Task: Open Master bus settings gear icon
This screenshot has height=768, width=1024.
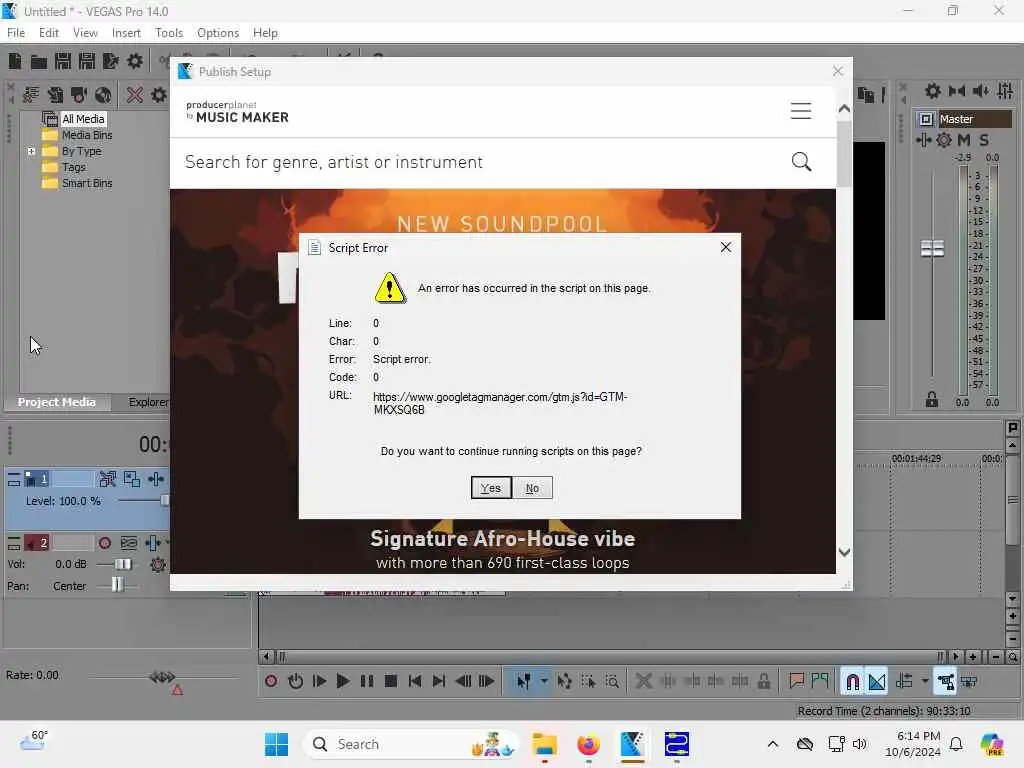Action: tap(933, 91)
